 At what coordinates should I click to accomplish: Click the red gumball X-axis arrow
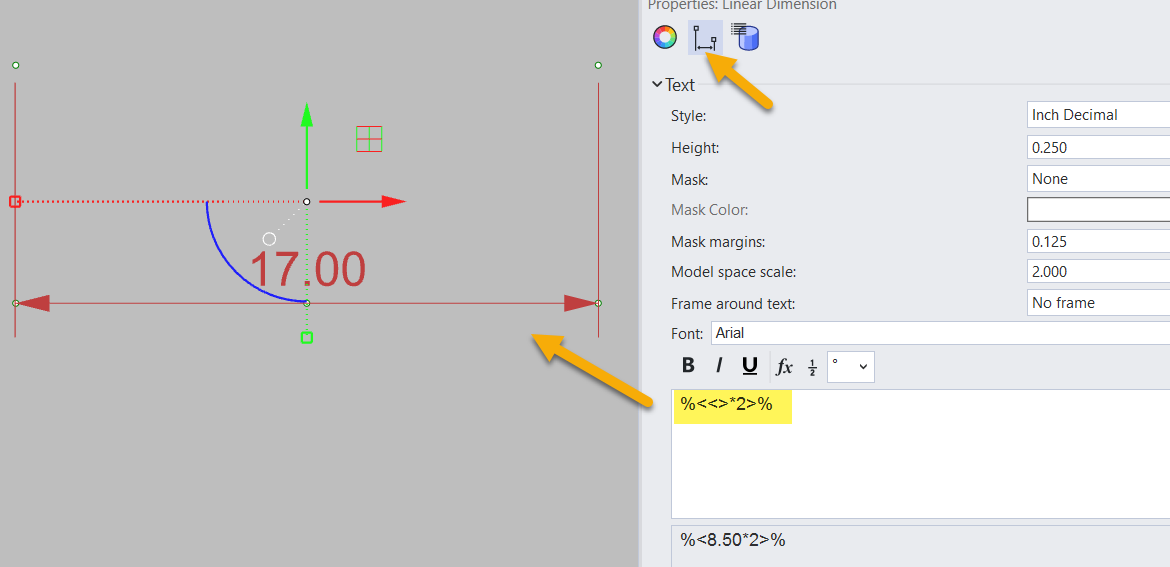coord(392,201)
